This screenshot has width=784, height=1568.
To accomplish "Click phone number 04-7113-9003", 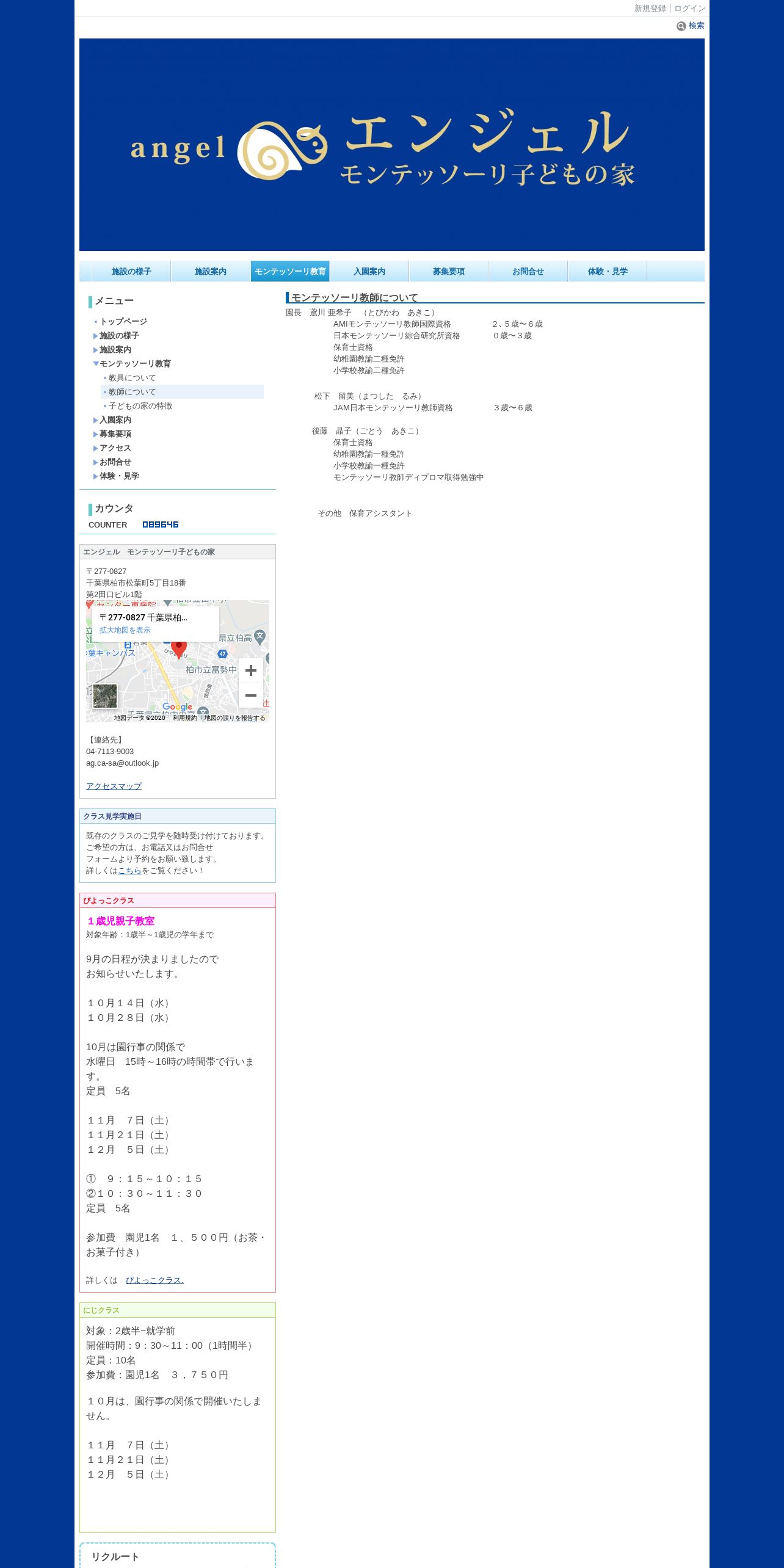I will 110,752.
